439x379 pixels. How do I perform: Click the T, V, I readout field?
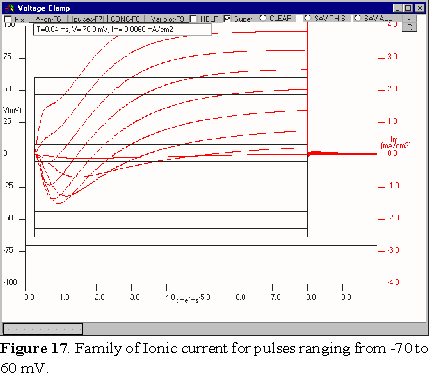(x=122, y=29)
